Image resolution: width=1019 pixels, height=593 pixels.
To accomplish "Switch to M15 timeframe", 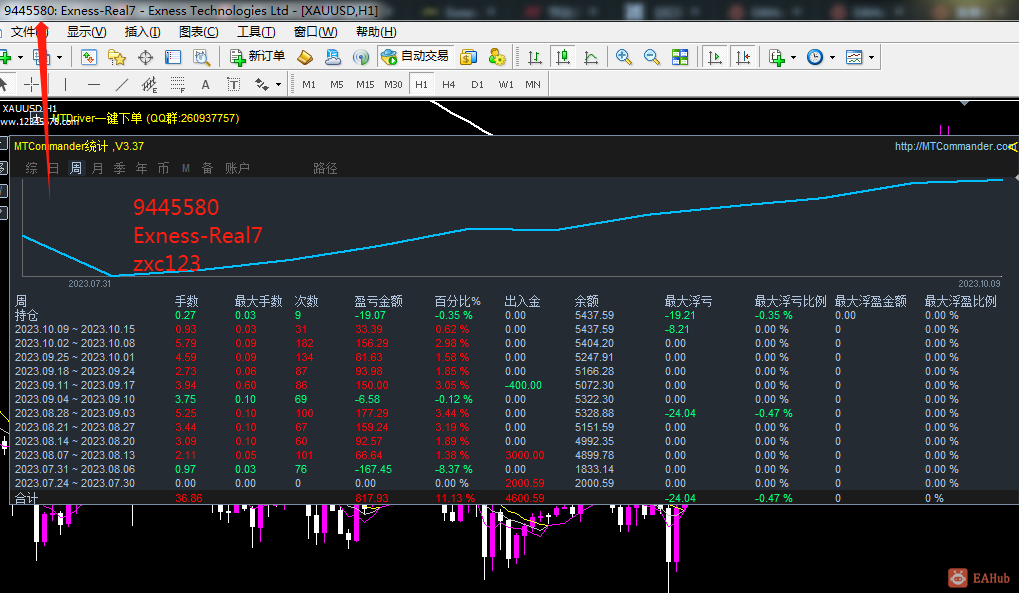I will pyautogui.click(x=365, y=85).
